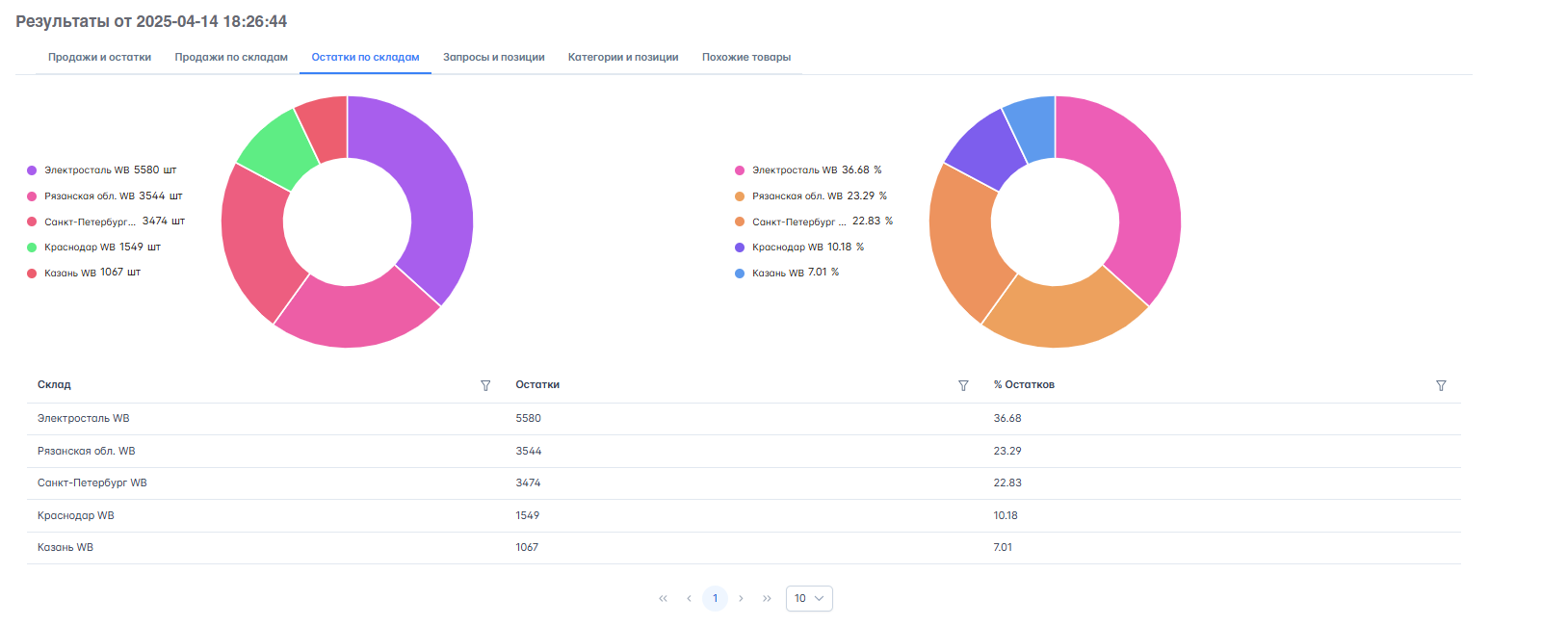Toggle Рязанская обл. WB 23.29 % legend item
The image size is (1568, 626).
point(811,196)
